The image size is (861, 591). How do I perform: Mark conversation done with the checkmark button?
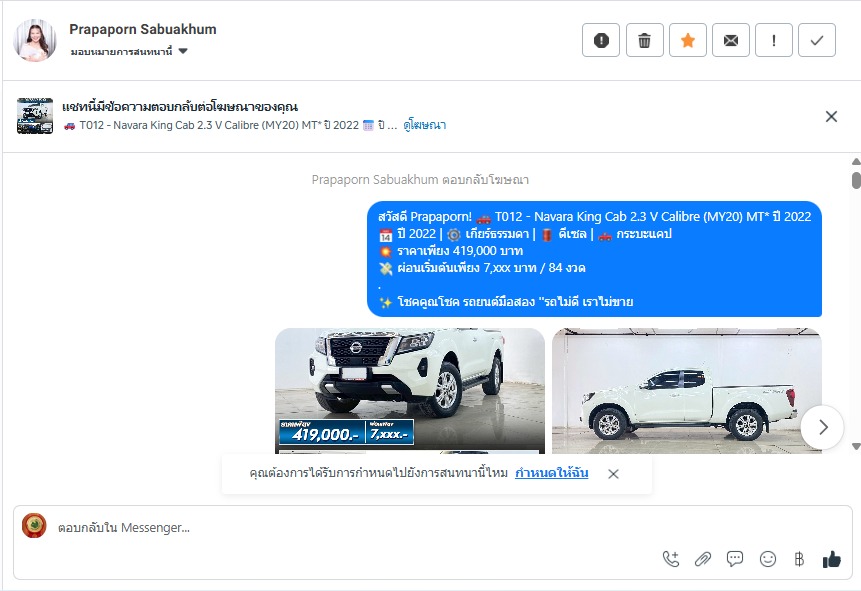[x=817, y=40]
